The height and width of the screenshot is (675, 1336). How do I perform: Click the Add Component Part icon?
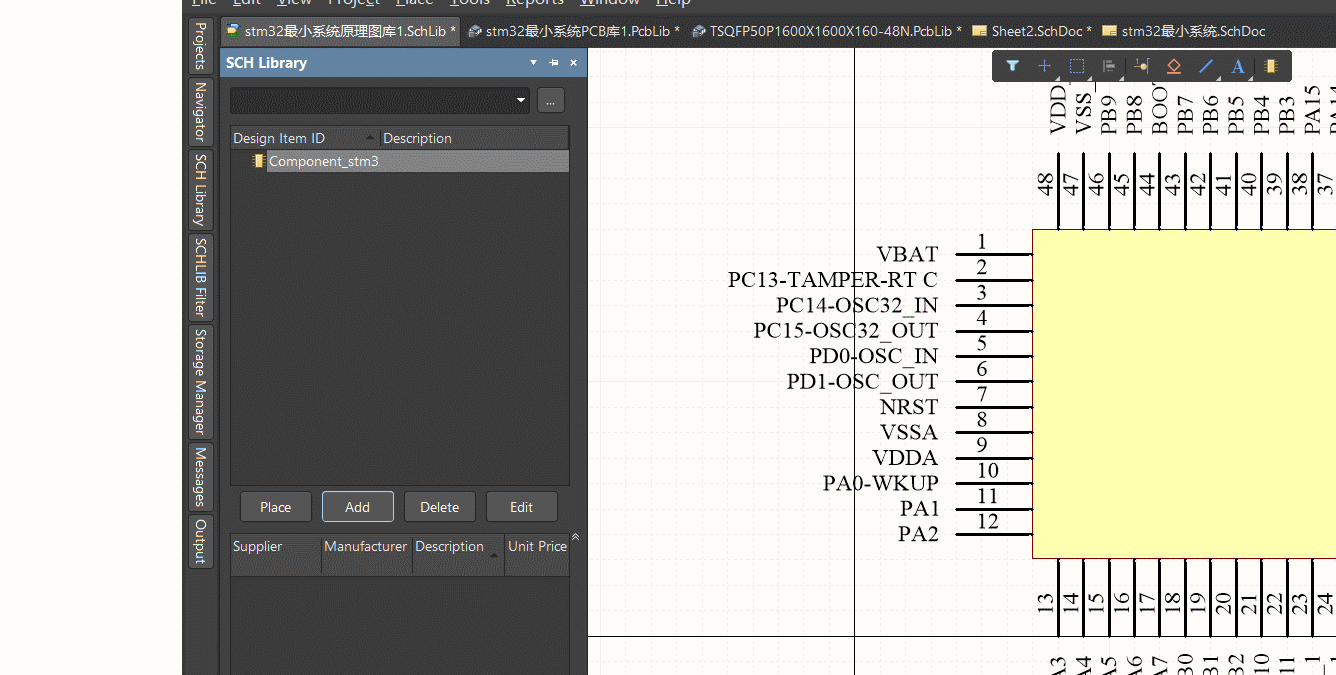point(1270,67)
